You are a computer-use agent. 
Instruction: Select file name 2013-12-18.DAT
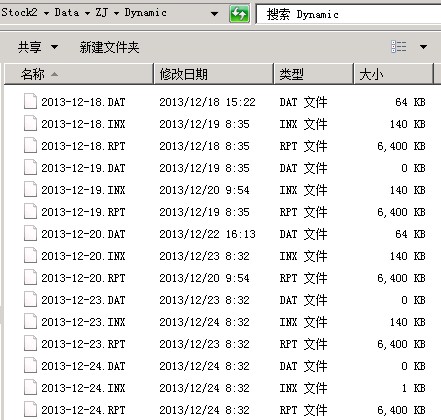coord(83,102)
